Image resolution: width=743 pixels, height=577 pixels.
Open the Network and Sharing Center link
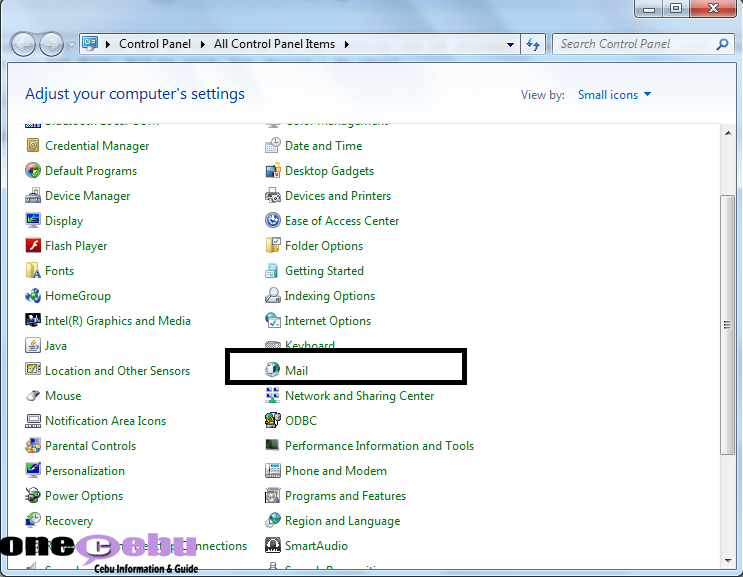(x=359, y=396)
